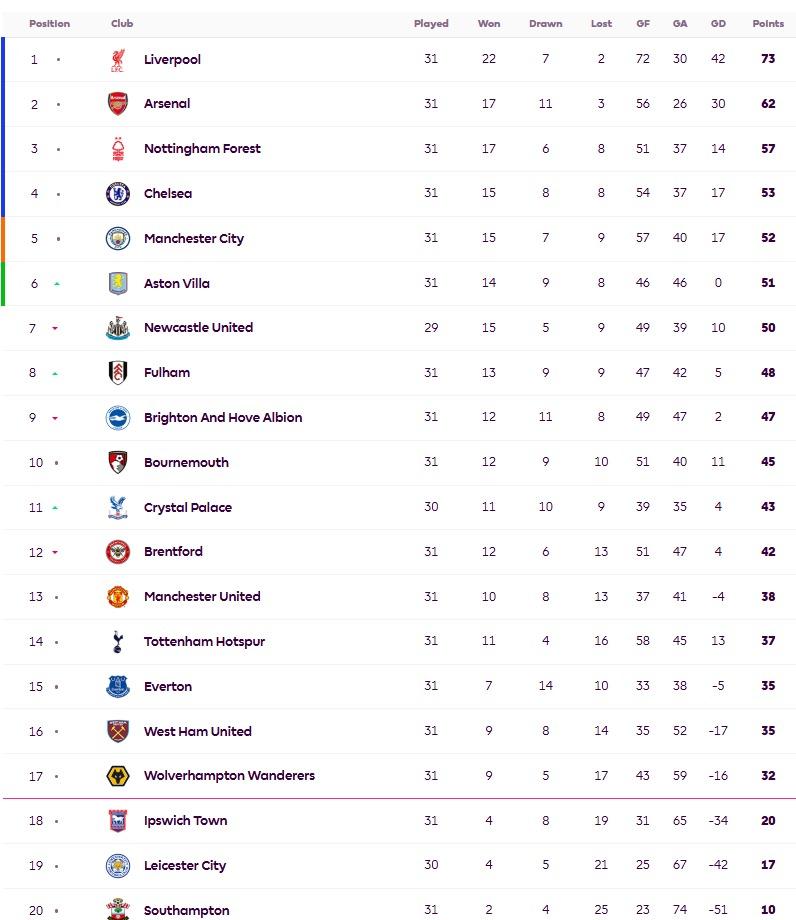The image size is (796, 920).
Task: Open the Crystal Palace club link
Action: click(187, 508)
